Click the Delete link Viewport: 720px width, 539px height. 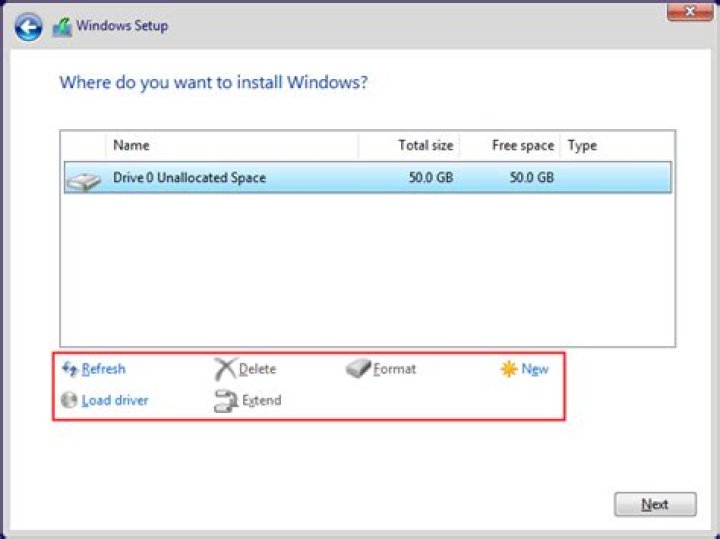[257, 369]
